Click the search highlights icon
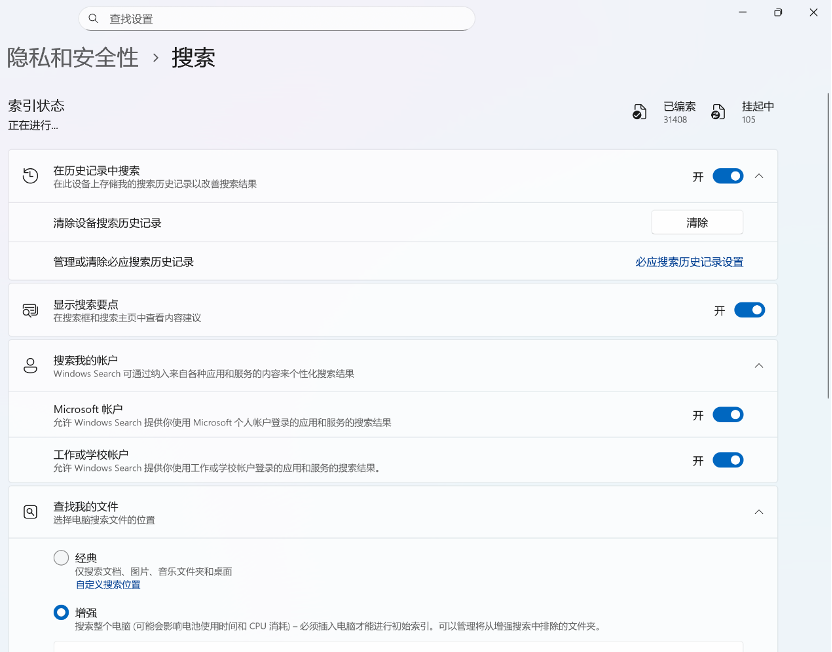Screen dimensions: 832x652 pos(31,310)
